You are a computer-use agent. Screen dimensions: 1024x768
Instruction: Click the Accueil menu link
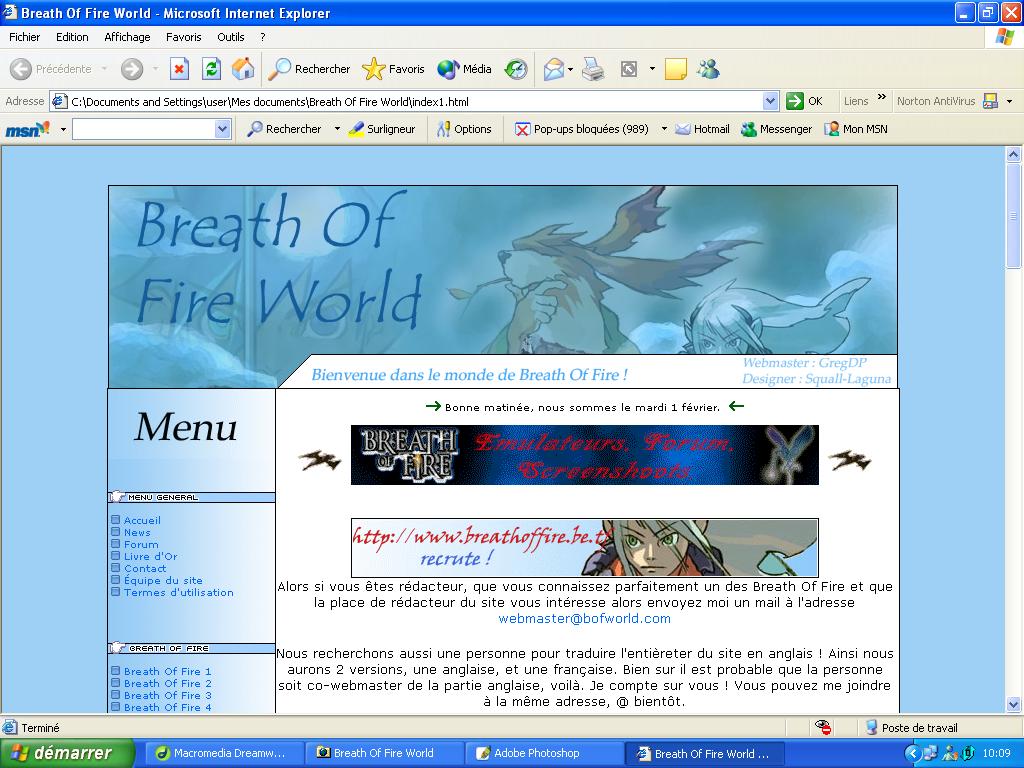[142, 520]
